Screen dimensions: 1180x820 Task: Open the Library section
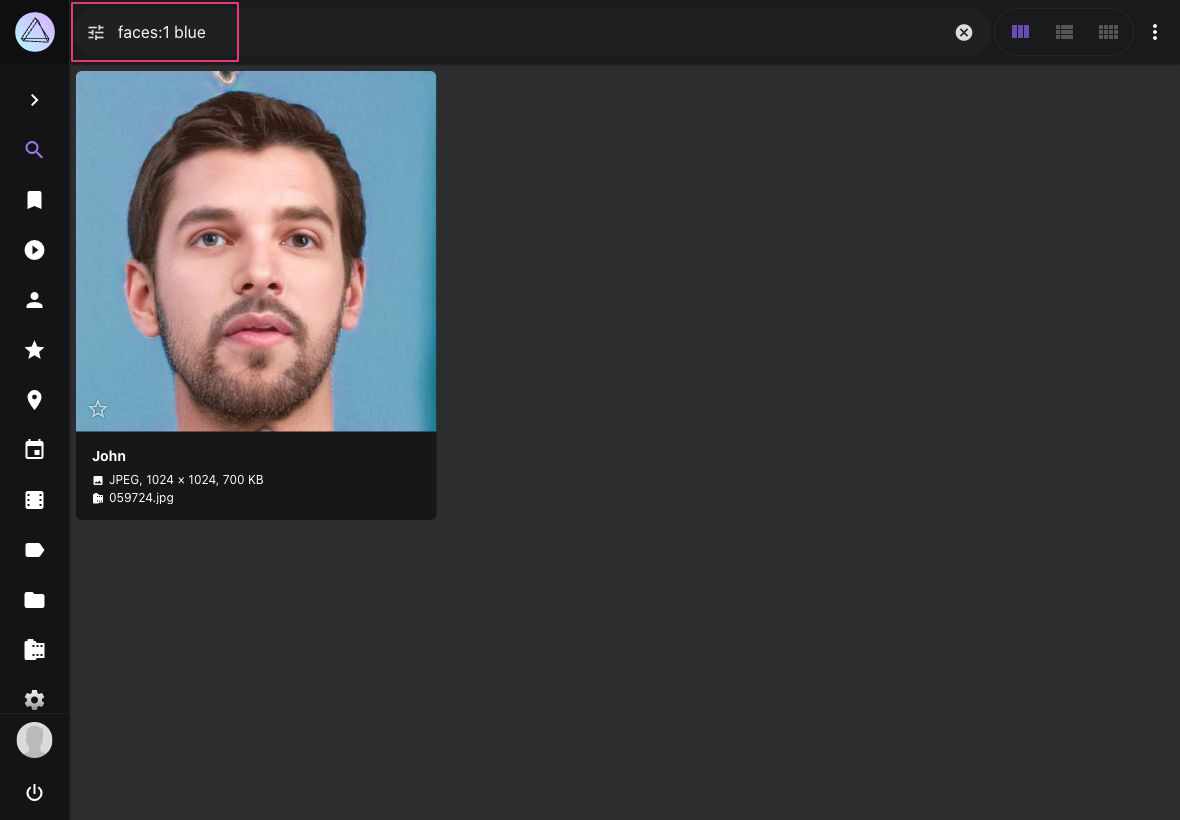[x=35, y=650]
